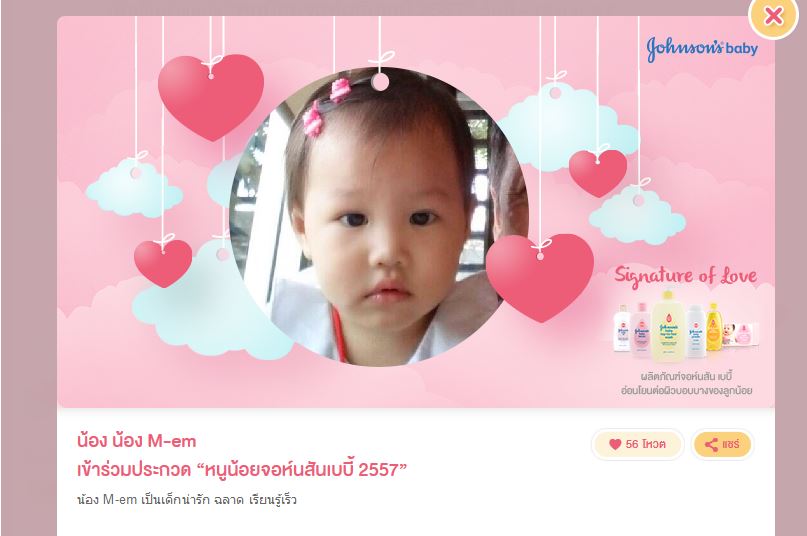The image size is (807, 536).
Task: Click the circular baby photo
Action: tap(379, 217)
